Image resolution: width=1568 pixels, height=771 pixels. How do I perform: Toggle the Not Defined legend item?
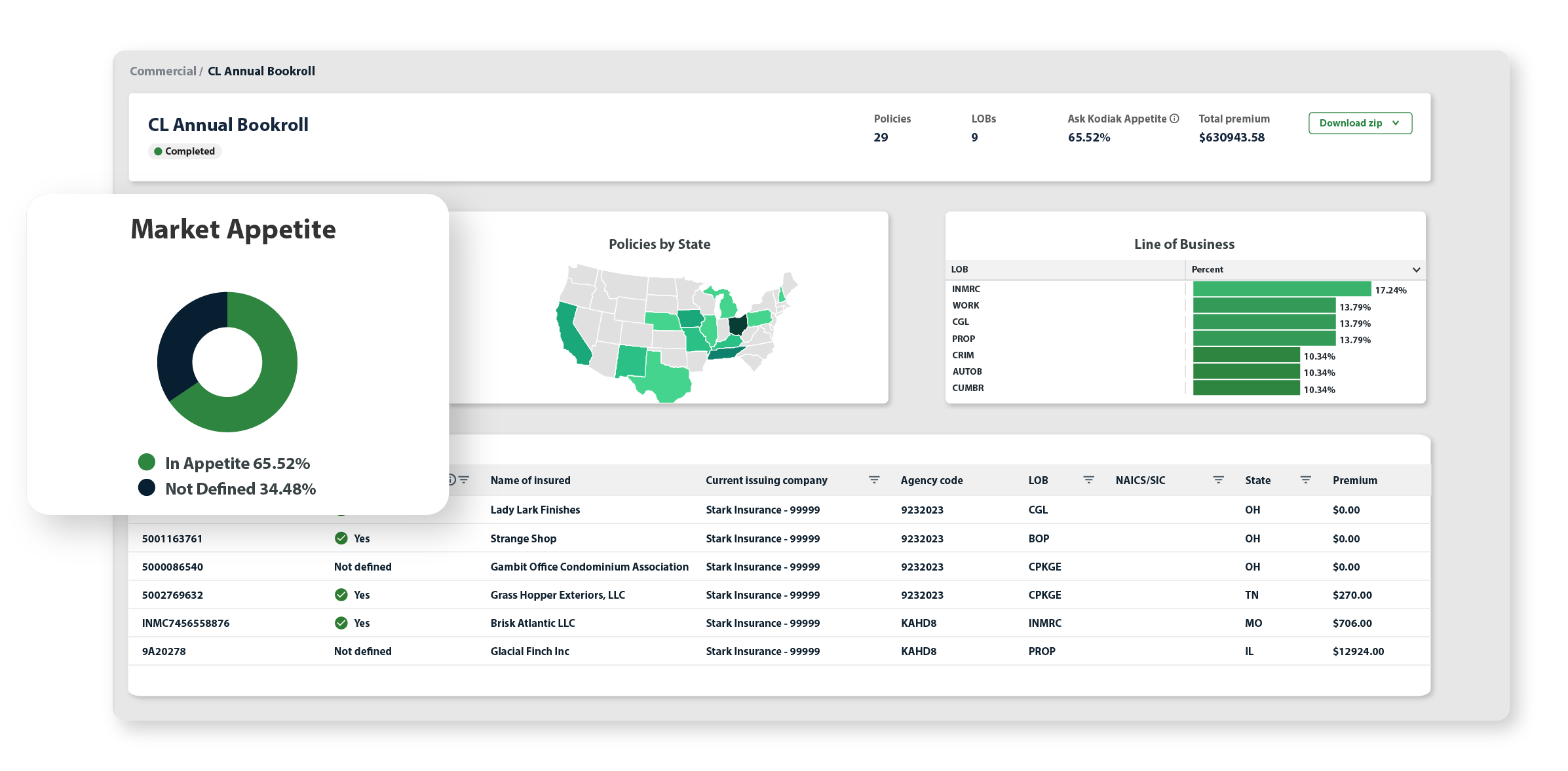pyautogui.click(x=227, y=489)
